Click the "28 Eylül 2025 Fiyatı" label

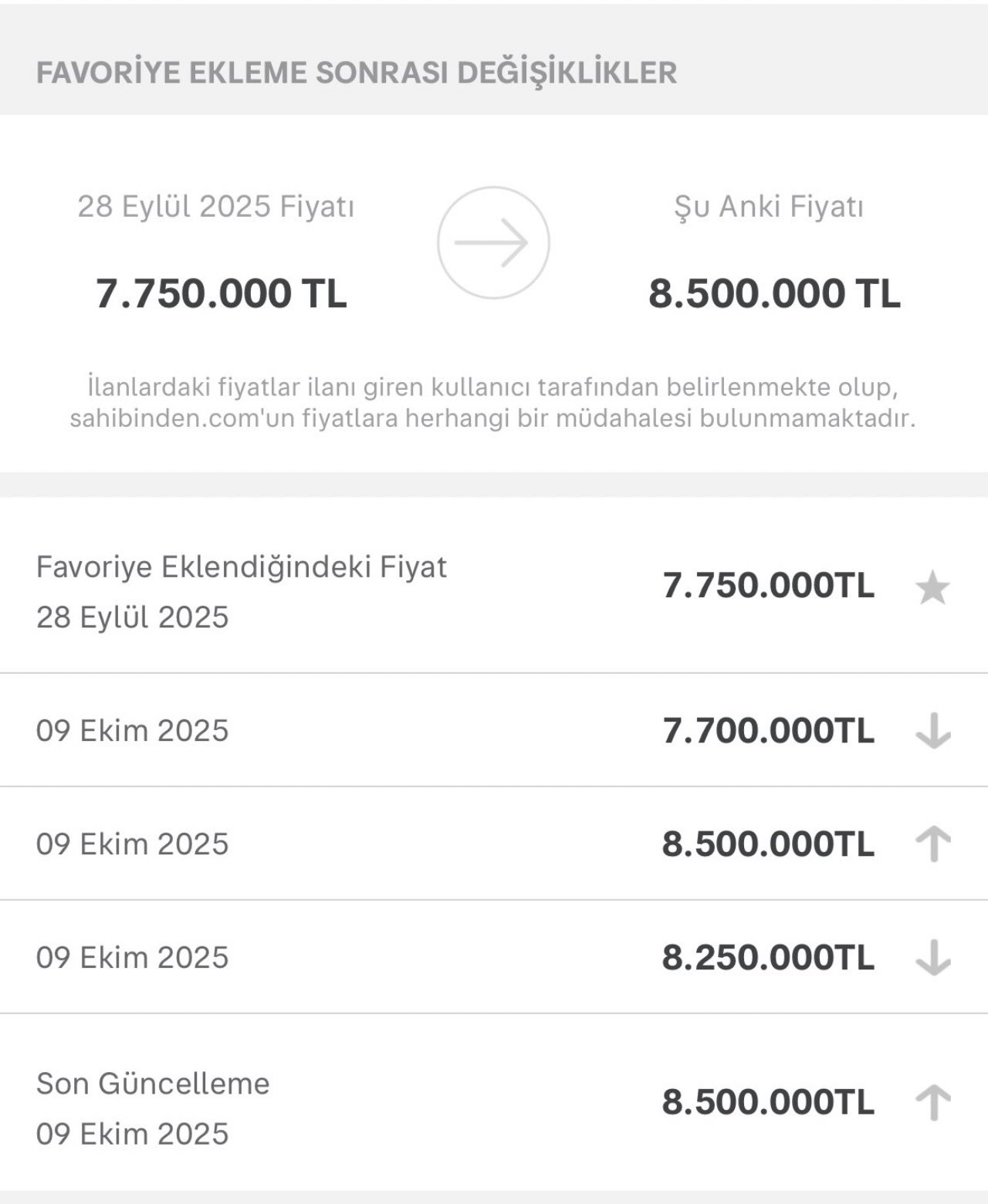click(x=216, y=207)
